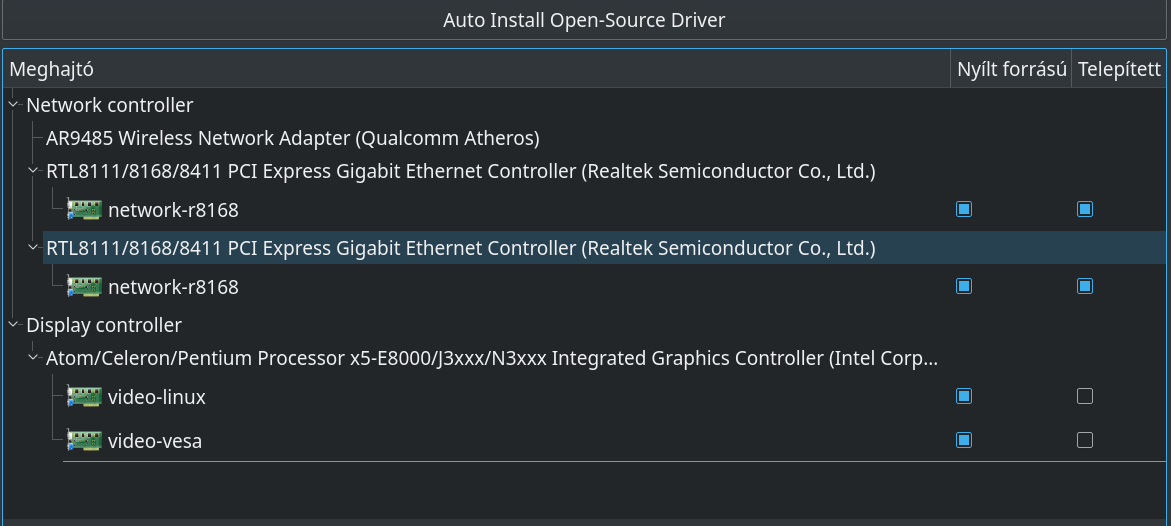The height and width of the screenshot is (526, 1171).
Task: Uncheck Telepített for second network-r8168 row
Action: coord(1085,286)
